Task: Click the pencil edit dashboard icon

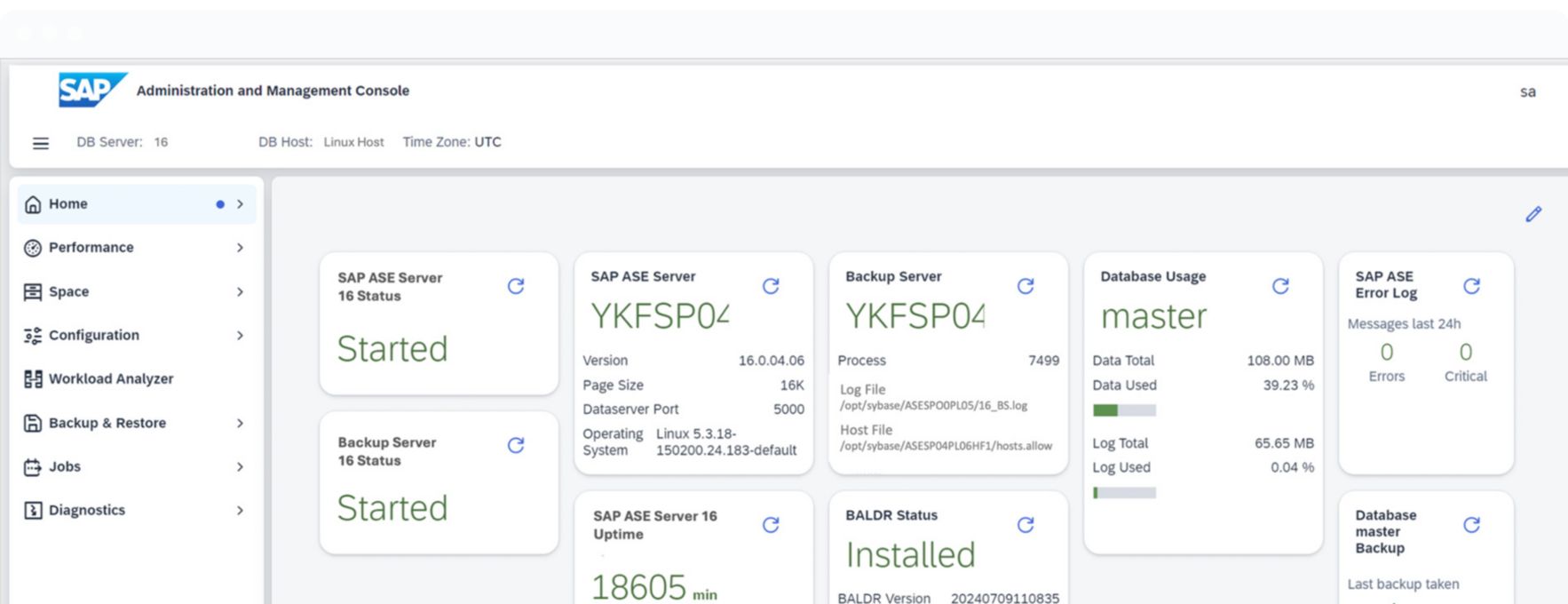Action: coord(1533,214)
